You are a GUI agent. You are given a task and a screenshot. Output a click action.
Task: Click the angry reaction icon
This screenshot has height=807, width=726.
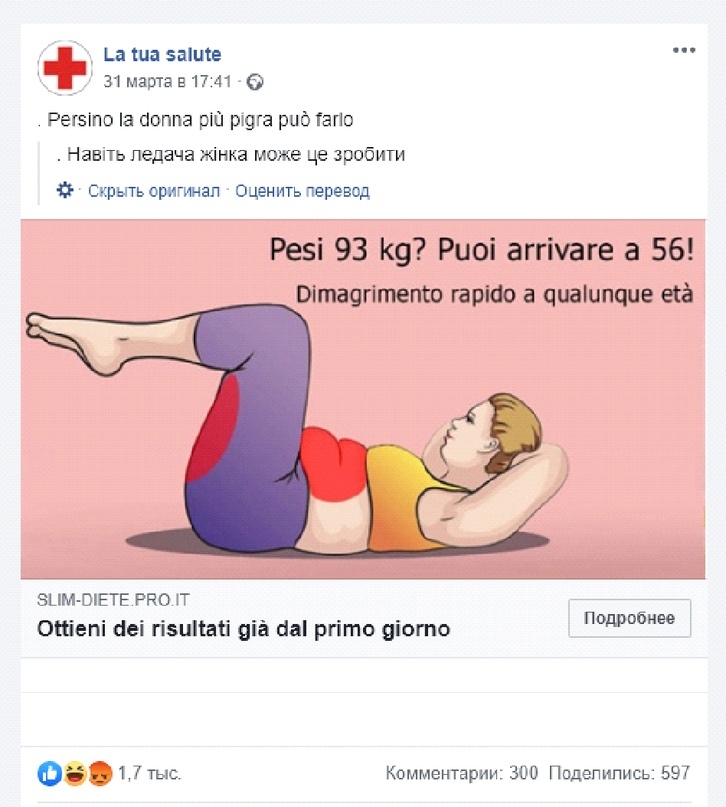(x=100, y=773)
